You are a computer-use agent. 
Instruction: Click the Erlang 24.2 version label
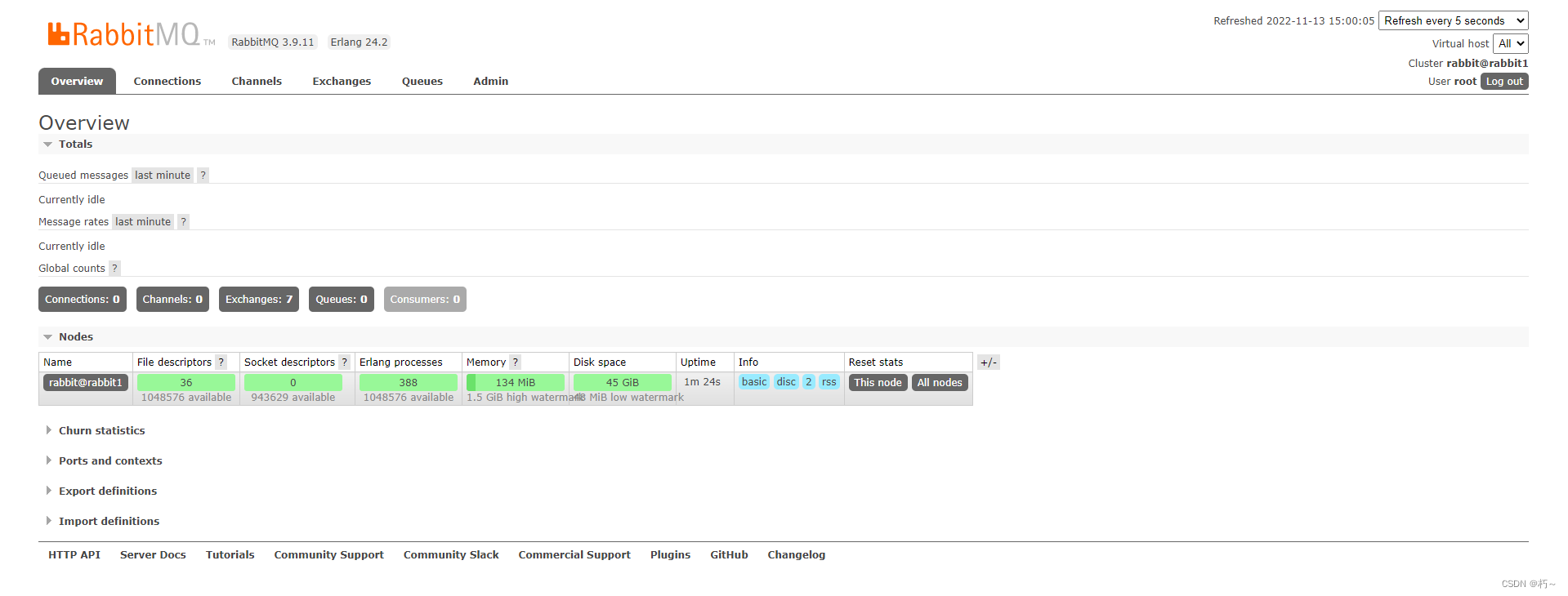pos(360,42)
